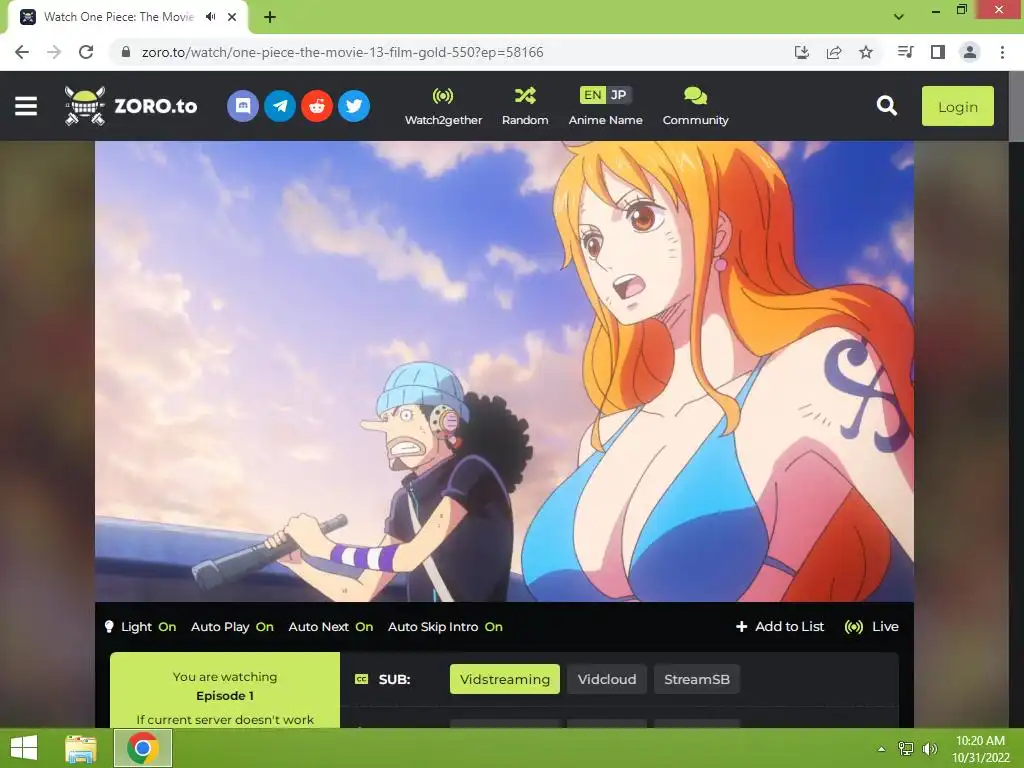Go back in browser history
This screenshot has height=768, width=1024.
tap(22, 52)
